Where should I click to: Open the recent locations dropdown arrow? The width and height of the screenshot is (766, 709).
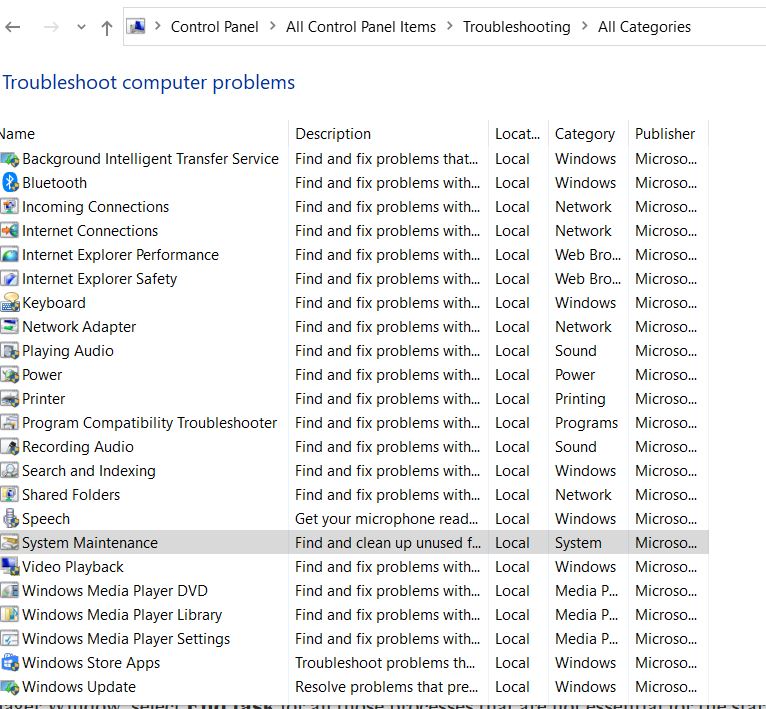click(81, 28)
